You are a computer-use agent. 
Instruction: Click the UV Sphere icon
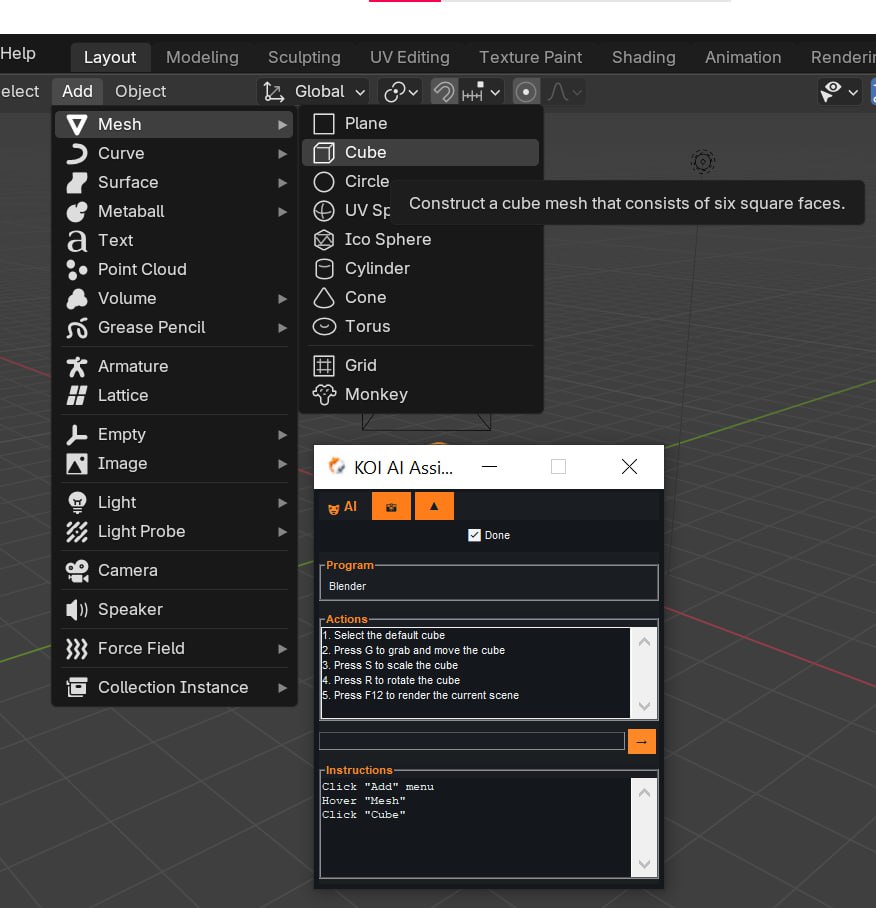[324, 211]
